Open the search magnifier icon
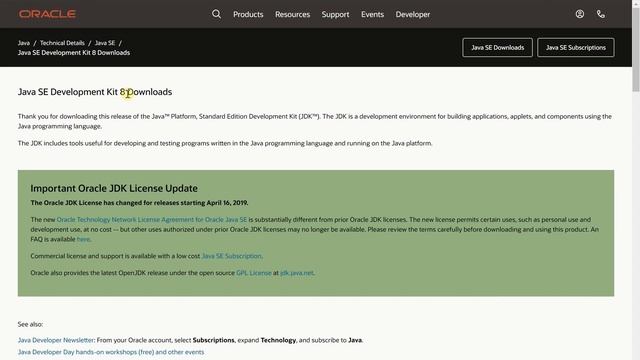640x360 pixels. 216,14
